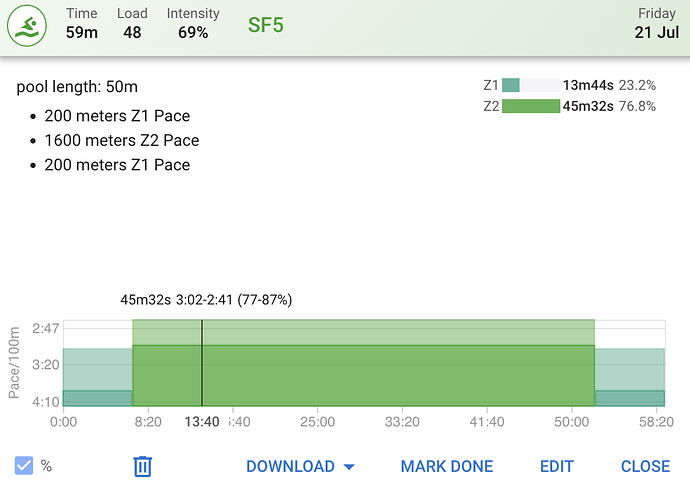
Task: Click the Z2 zone distribution bar
Action: click(x=531, y=106)
